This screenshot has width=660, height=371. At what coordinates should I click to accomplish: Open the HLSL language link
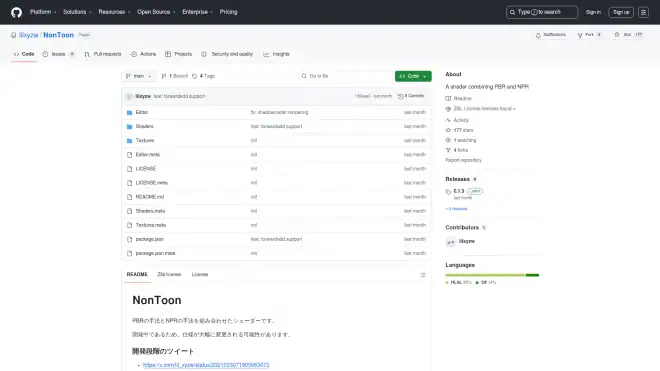click(x=458, y=283)
